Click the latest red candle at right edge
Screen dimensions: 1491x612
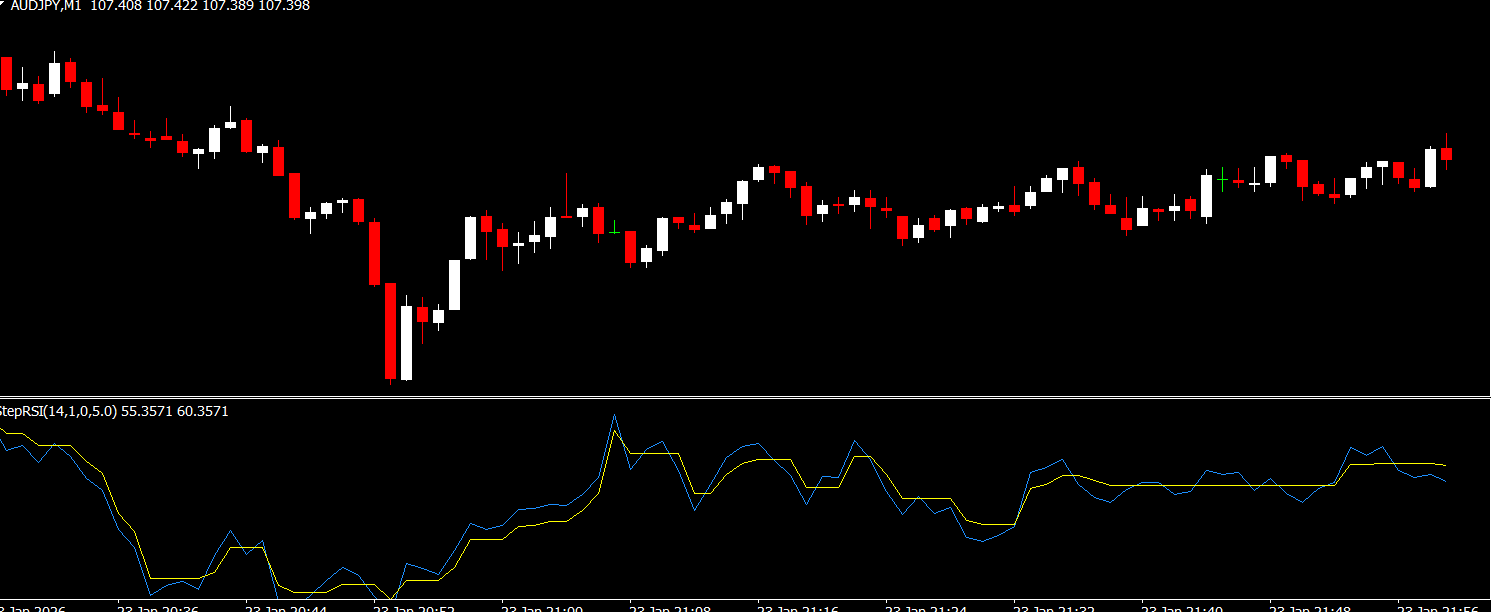point(1446,153)
